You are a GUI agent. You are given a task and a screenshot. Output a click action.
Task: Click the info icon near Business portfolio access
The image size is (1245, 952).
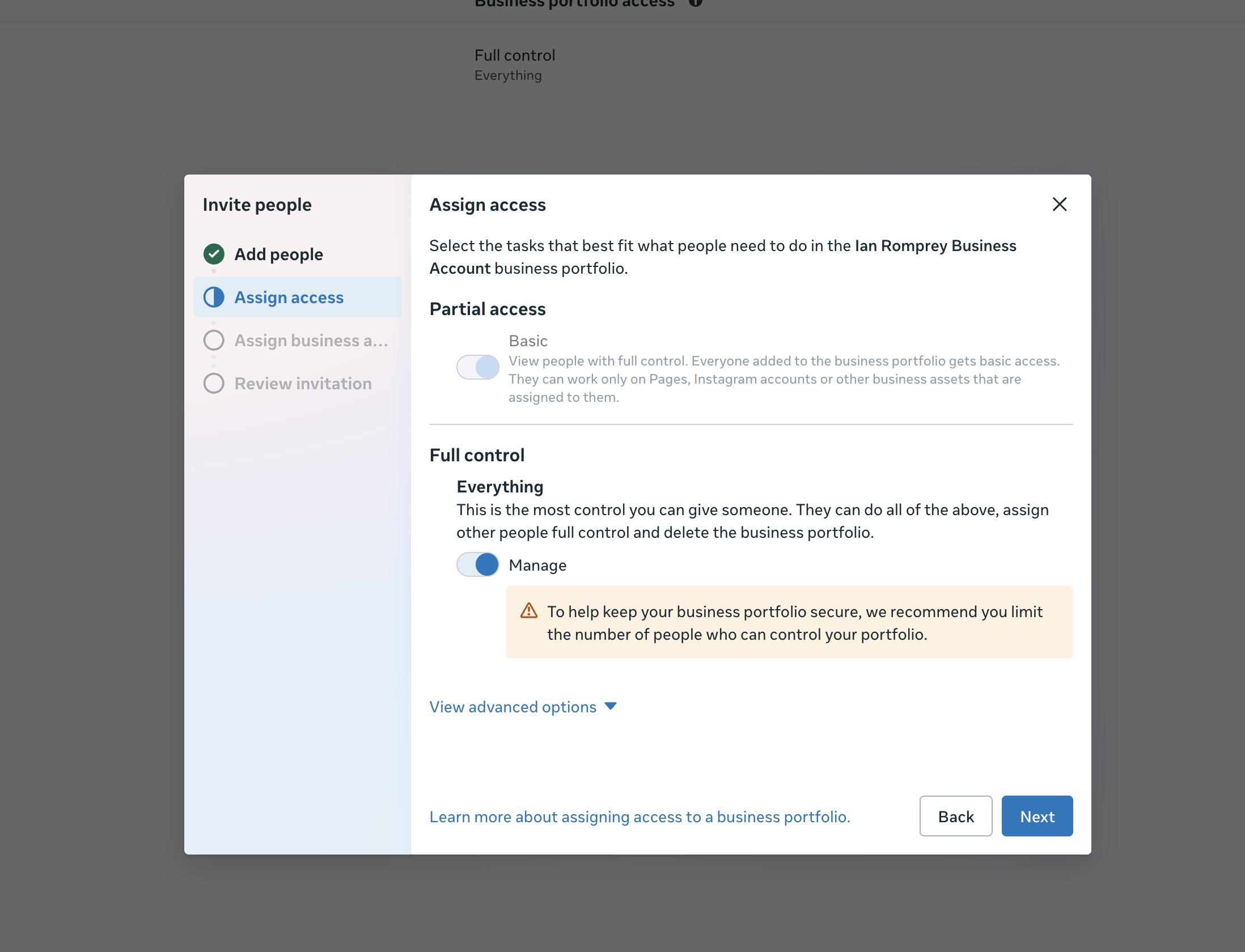(x=696, y=3)
